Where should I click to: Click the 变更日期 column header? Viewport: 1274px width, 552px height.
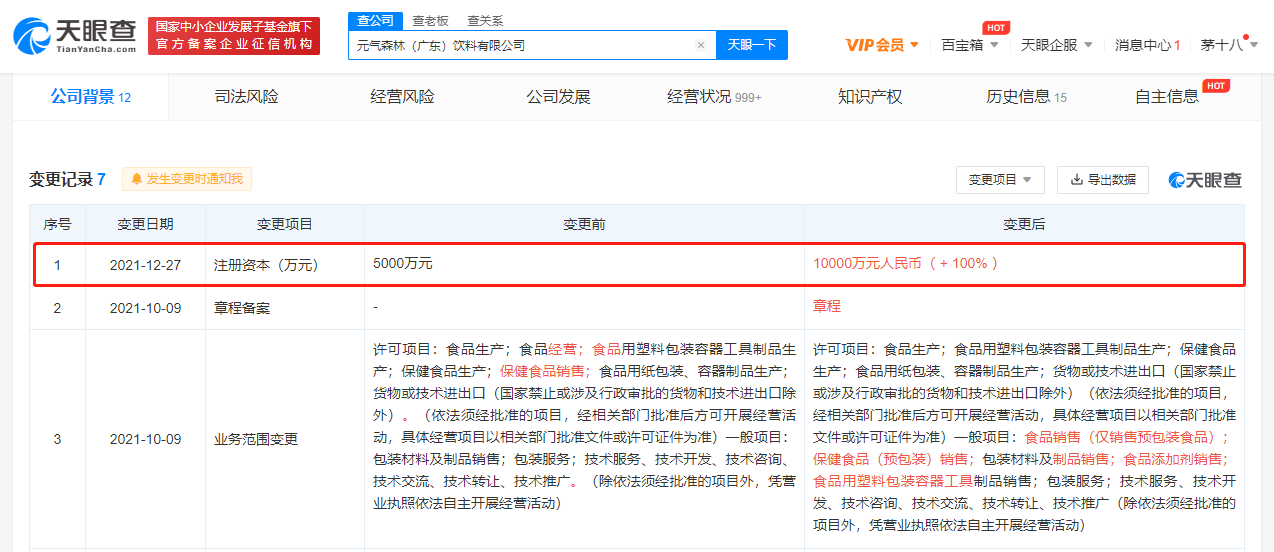point(145,224)
